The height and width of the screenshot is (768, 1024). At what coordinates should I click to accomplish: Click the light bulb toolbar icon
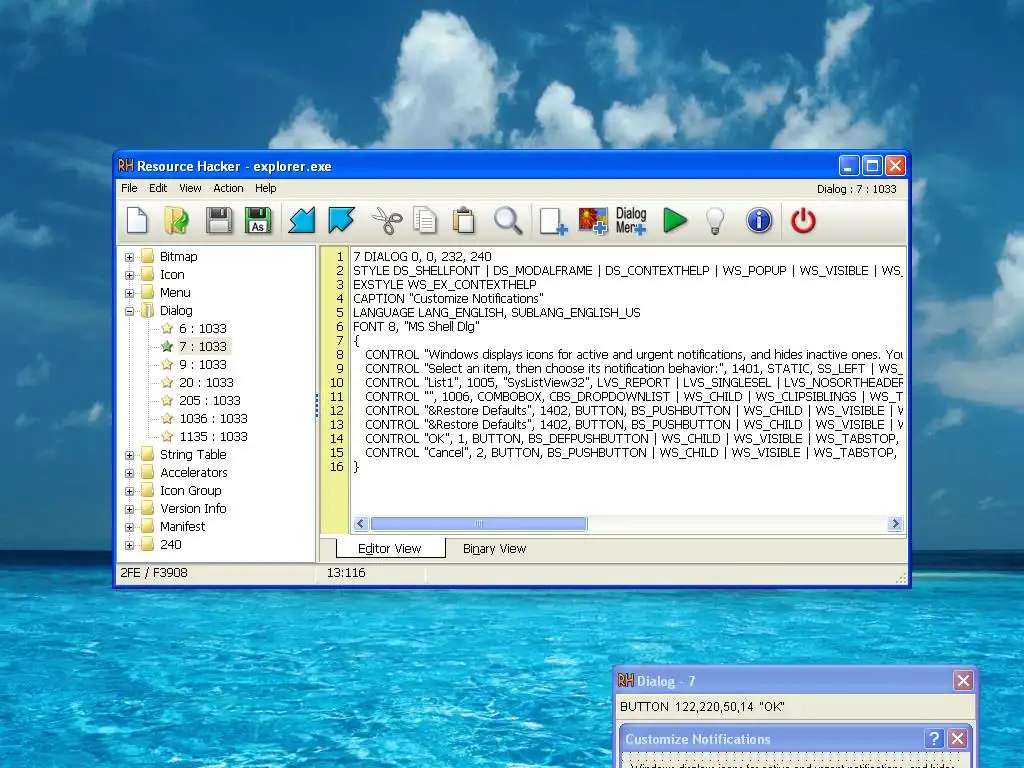(715, 221)
